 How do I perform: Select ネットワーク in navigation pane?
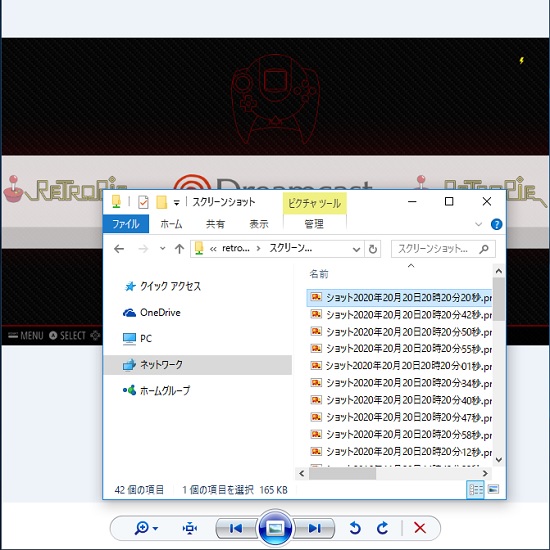198,365
